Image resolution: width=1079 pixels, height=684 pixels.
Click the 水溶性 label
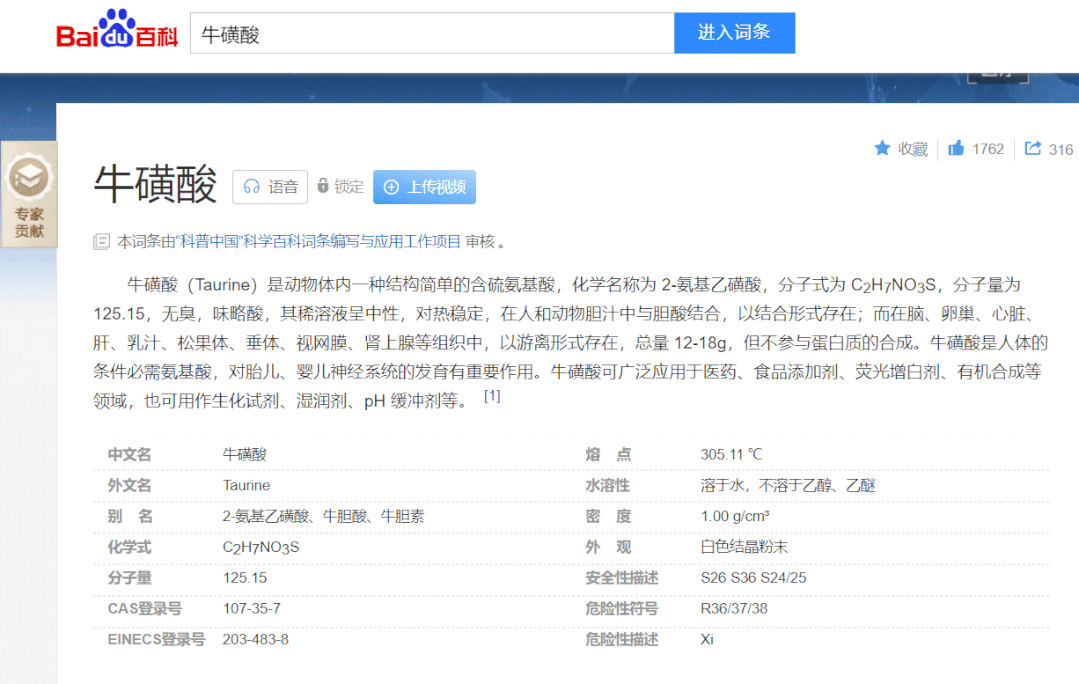tap(608, 485)
